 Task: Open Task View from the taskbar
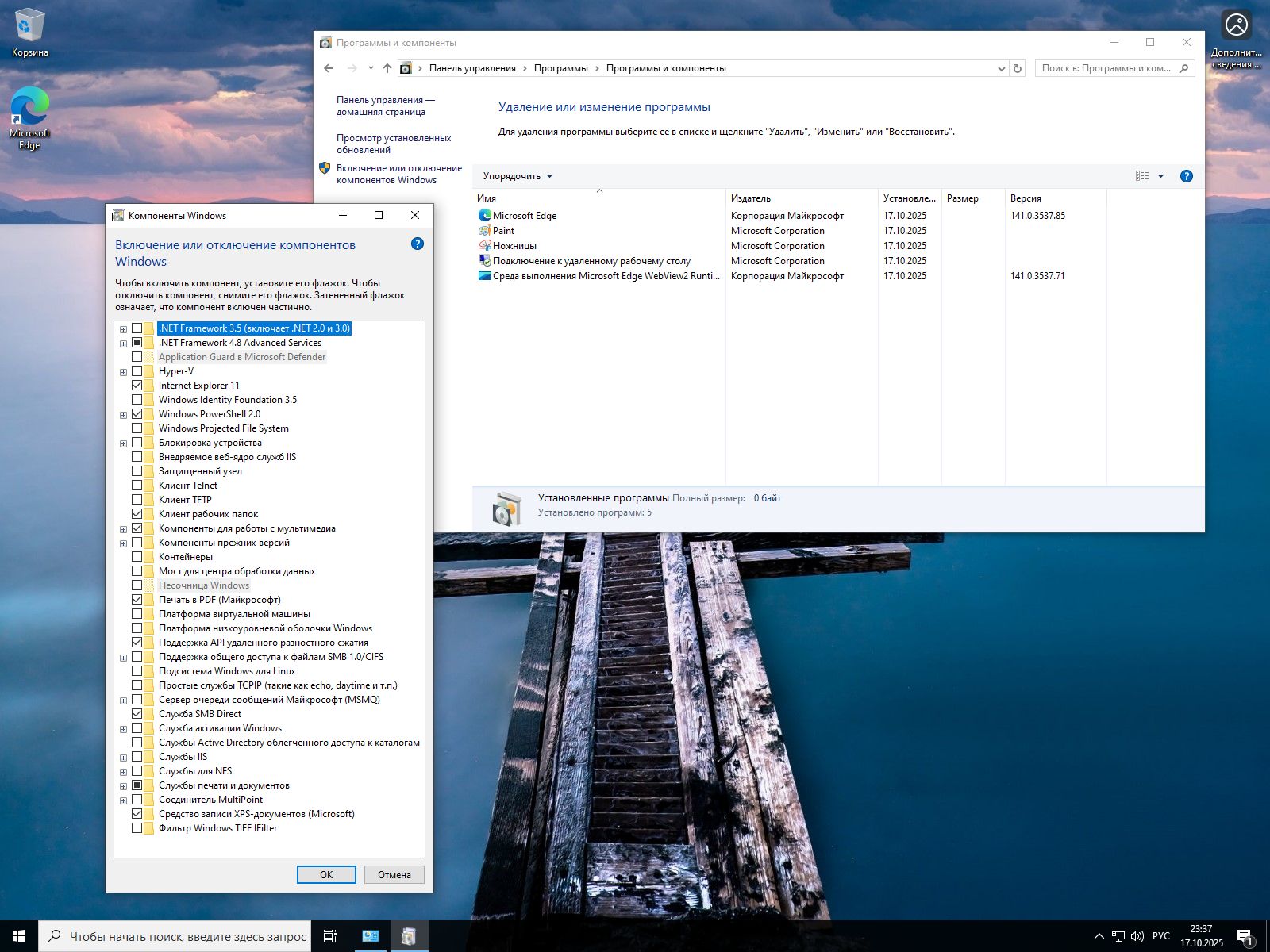[x=330, y=936]
